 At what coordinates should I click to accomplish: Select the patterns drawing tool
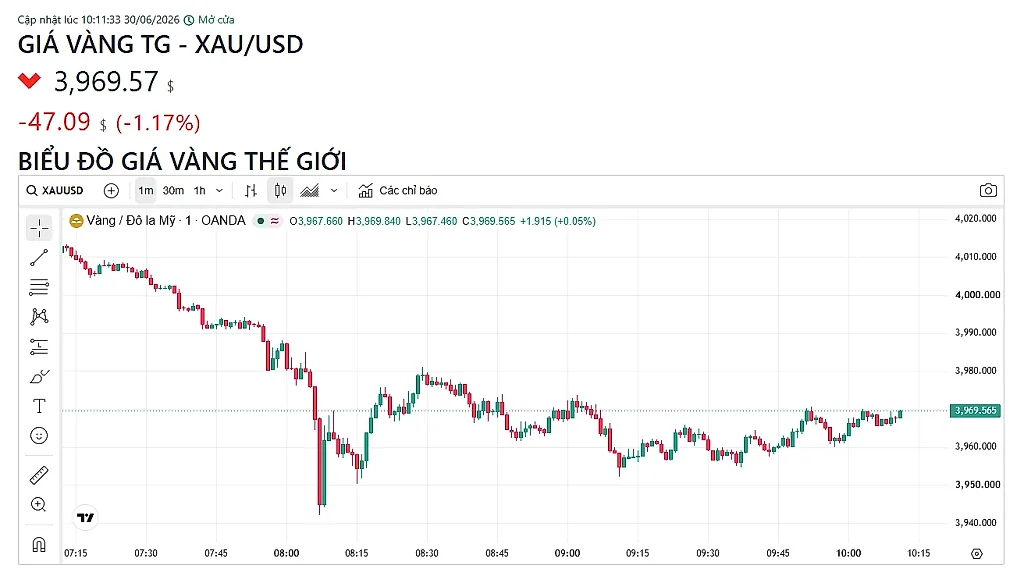(x=39, y=317)
